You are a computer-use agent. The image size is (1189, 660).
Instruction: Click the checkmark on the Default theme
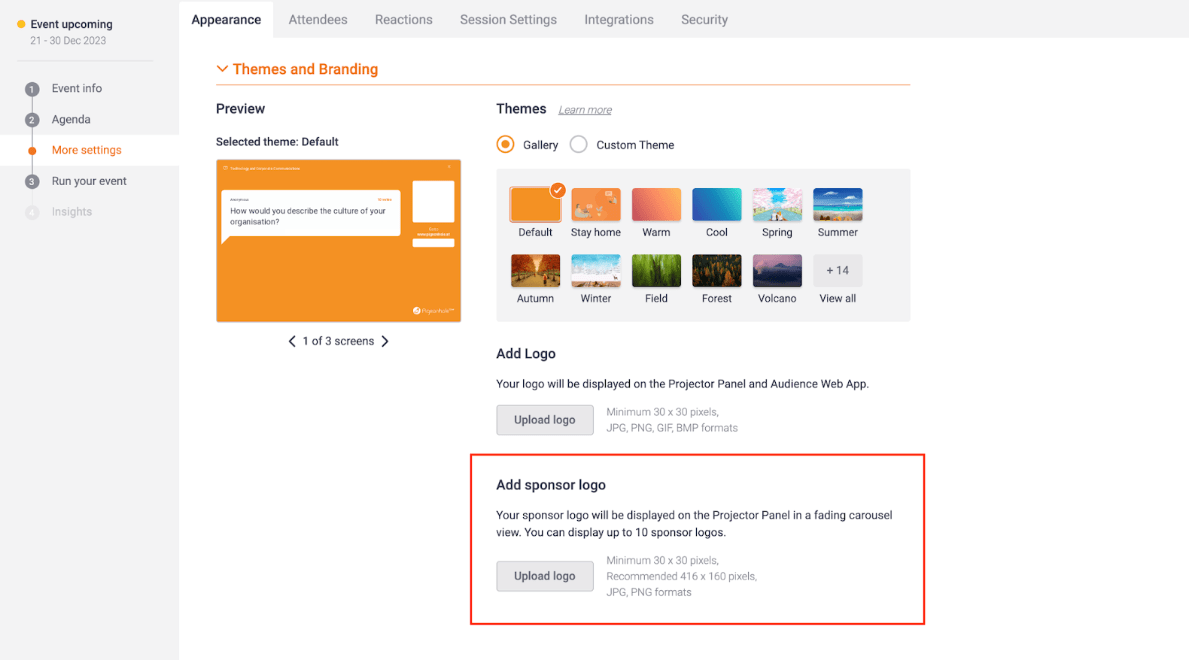coord(557,190)
